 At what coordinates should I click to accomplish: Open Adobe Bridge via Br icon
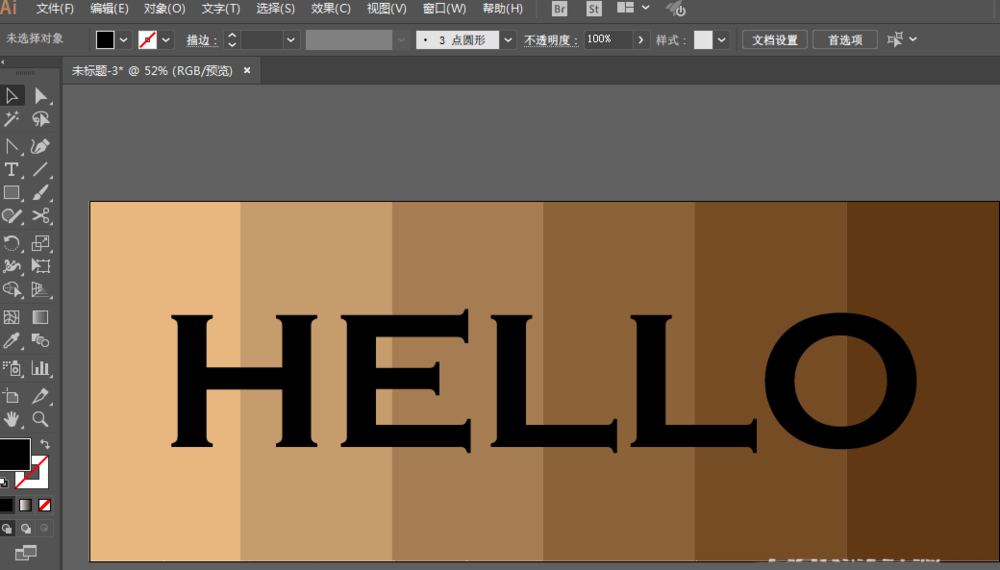click(559, 9)
